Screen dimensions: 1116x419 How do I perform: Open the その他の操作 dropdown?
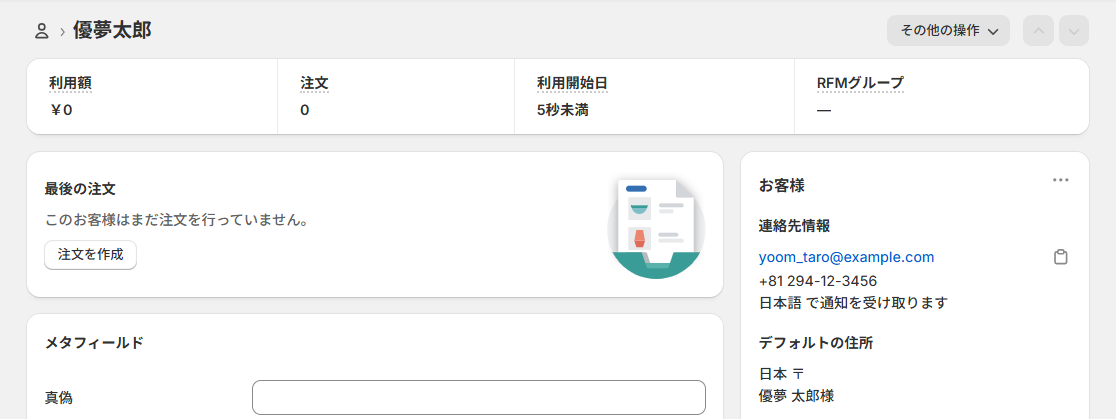click(948, 31)
